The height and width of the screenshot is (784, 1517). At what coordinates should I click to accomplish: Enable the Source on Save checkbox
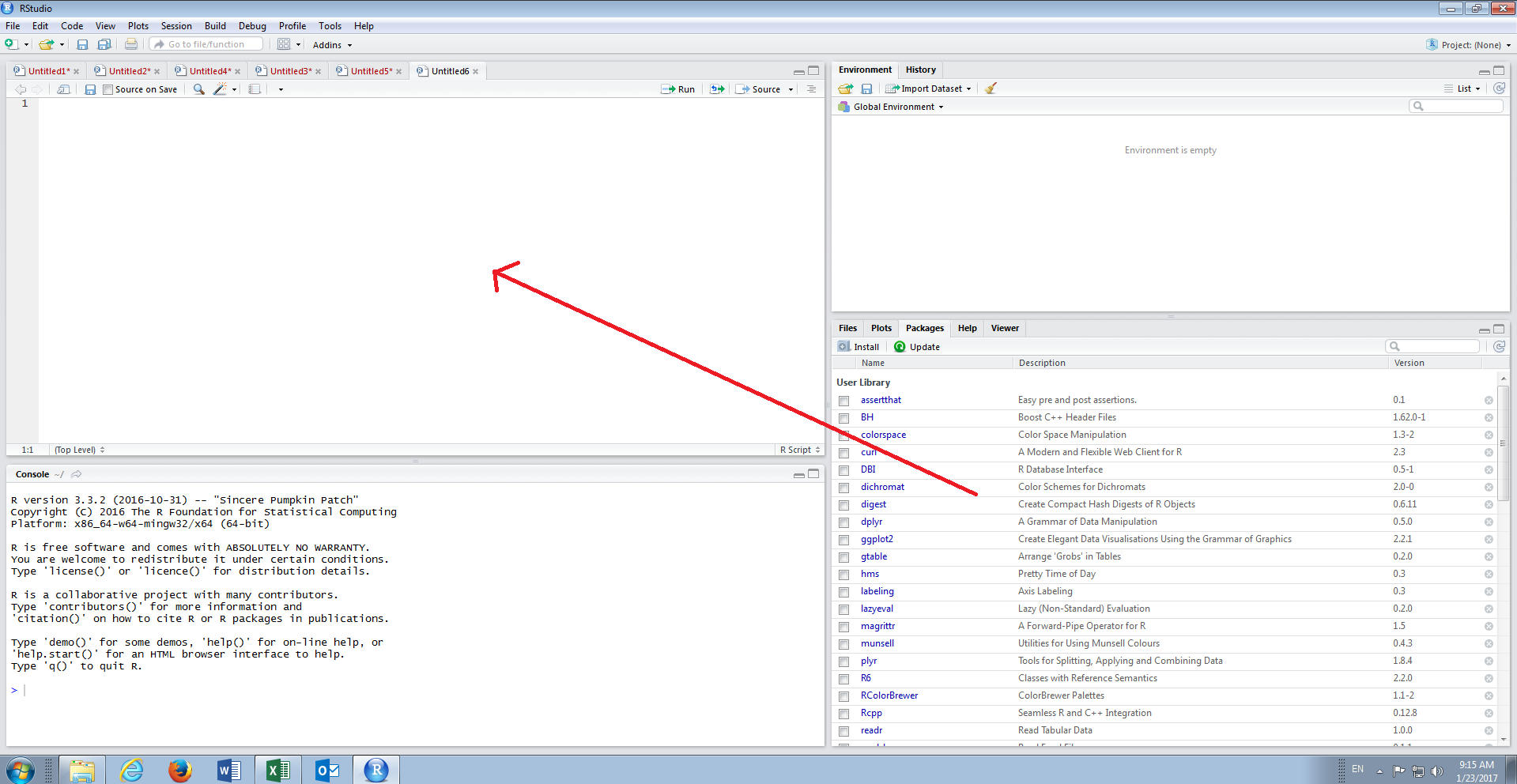[x=108, y=89]
